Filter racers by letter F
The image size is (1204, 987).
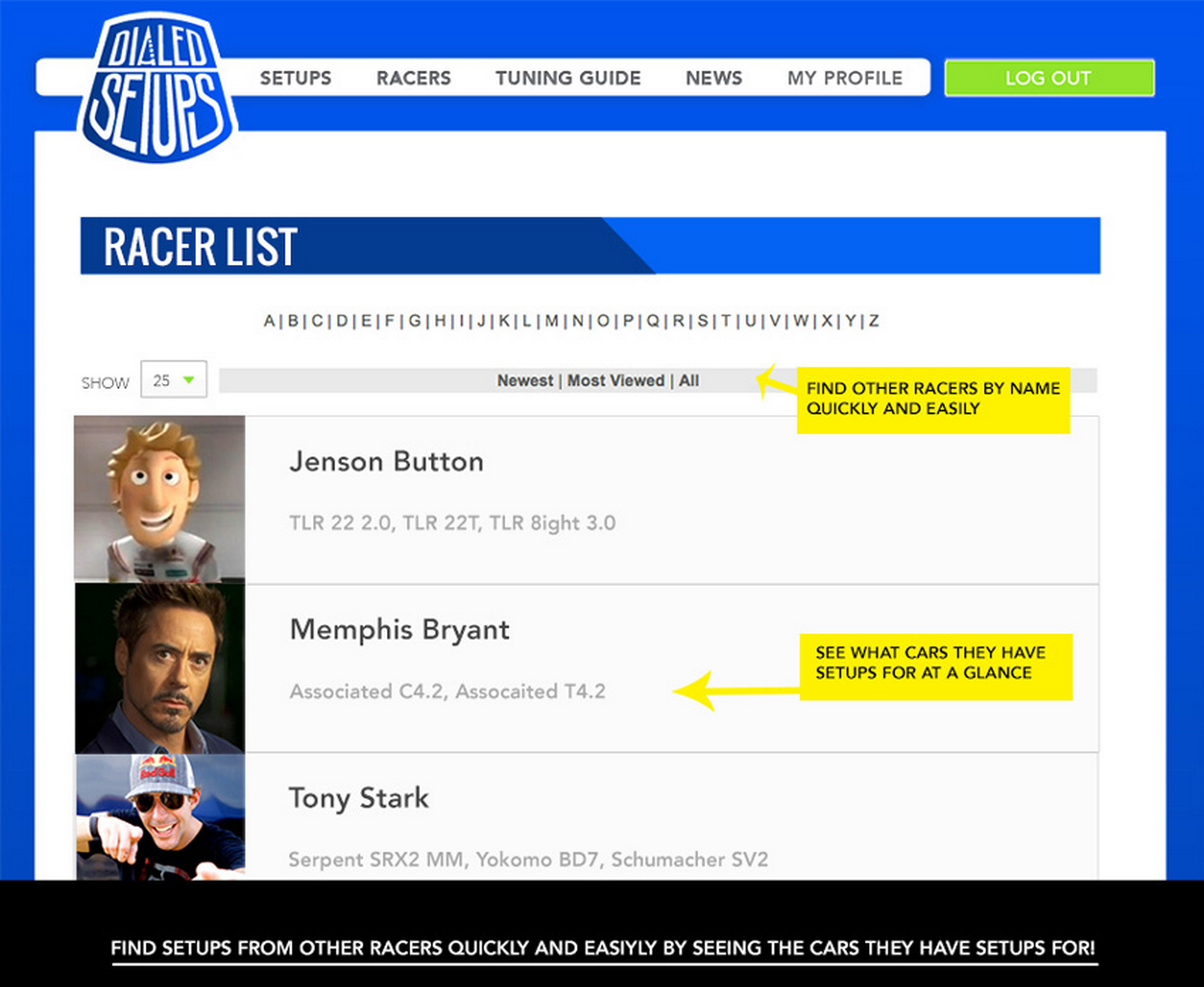(390, 321)
